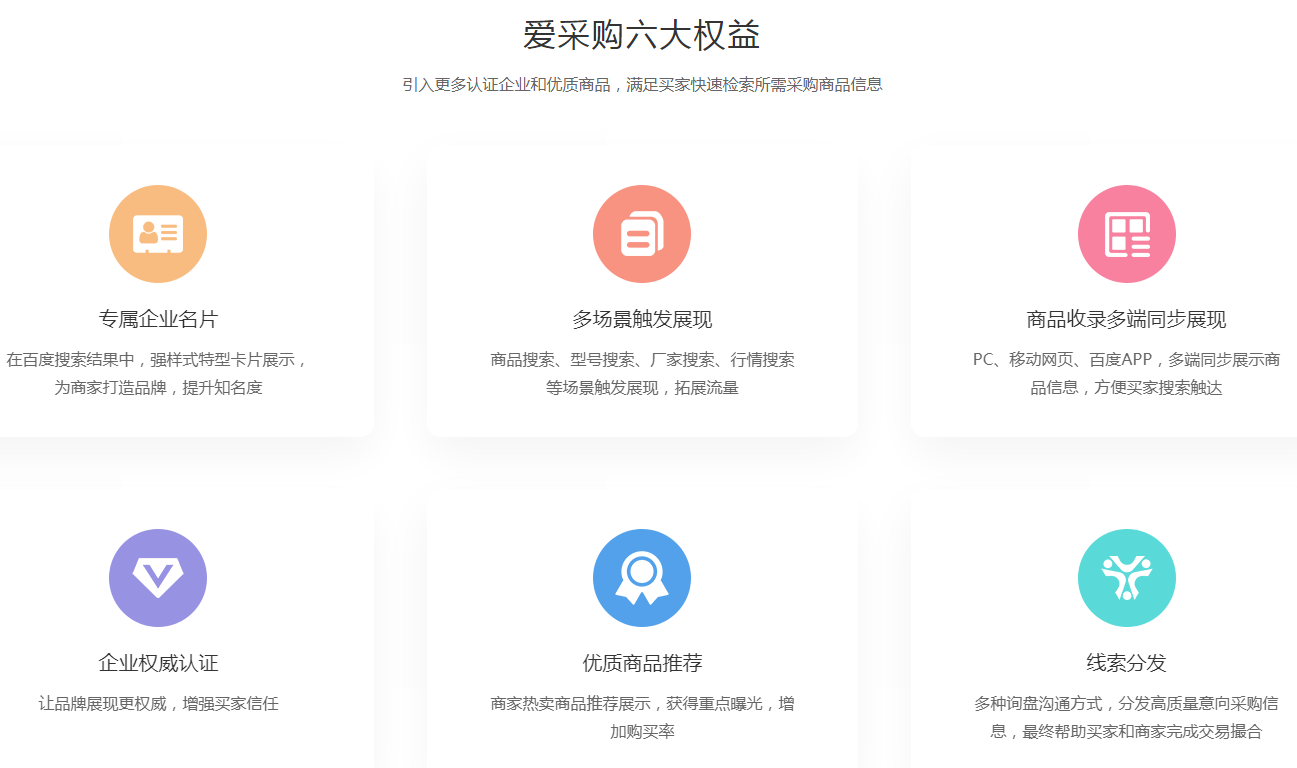Click the 线索分发 title
The width and height of the screenshot is (1297, 768).
1126,663
